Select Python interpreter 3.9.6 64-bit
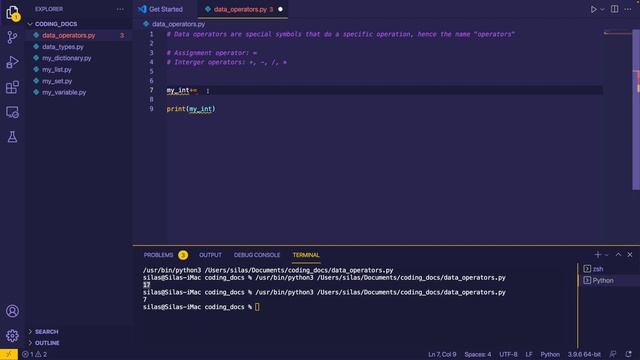This screenshot has height=360, width=640. [x=584, y=354]
